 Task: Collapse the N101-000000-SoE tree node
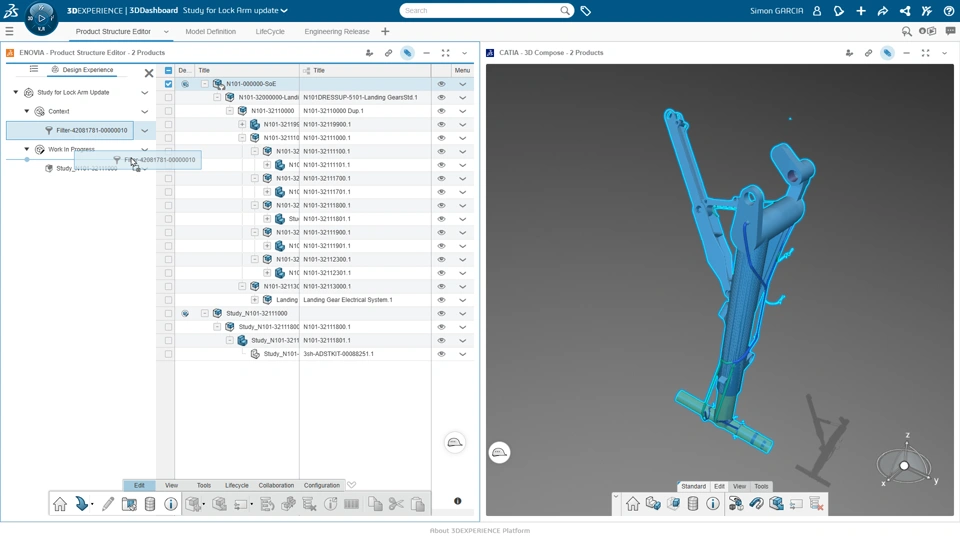[x=205, y=84]
